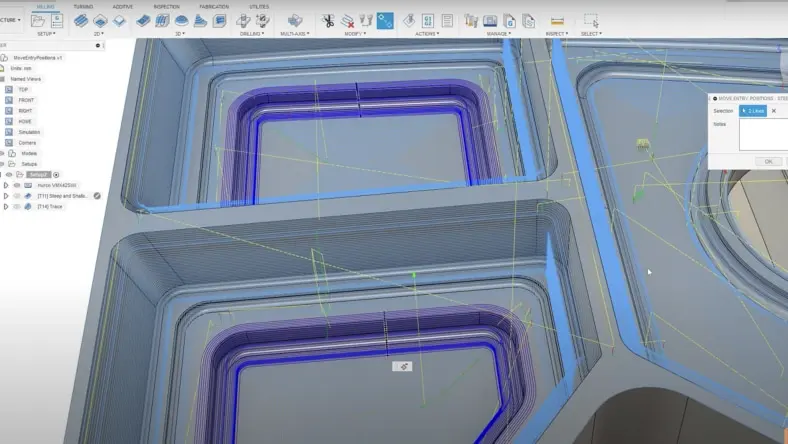The width and height of the screenshot is (788, 444).
Task: Click the highlighted Move Entry Positions icon
Action: [385, 21]
